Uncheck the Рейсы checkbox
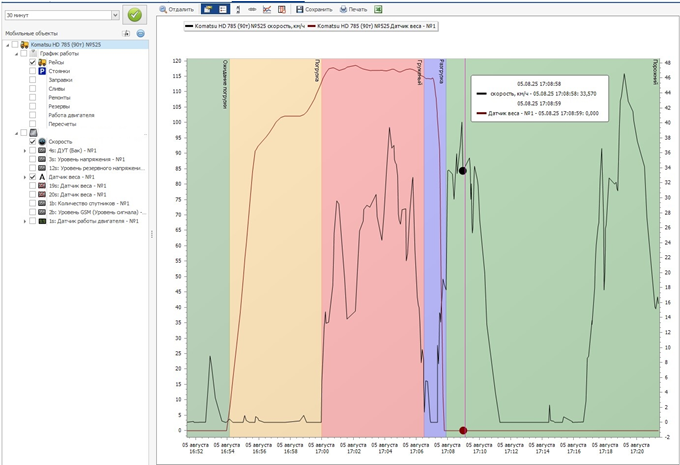 [33, 63]
